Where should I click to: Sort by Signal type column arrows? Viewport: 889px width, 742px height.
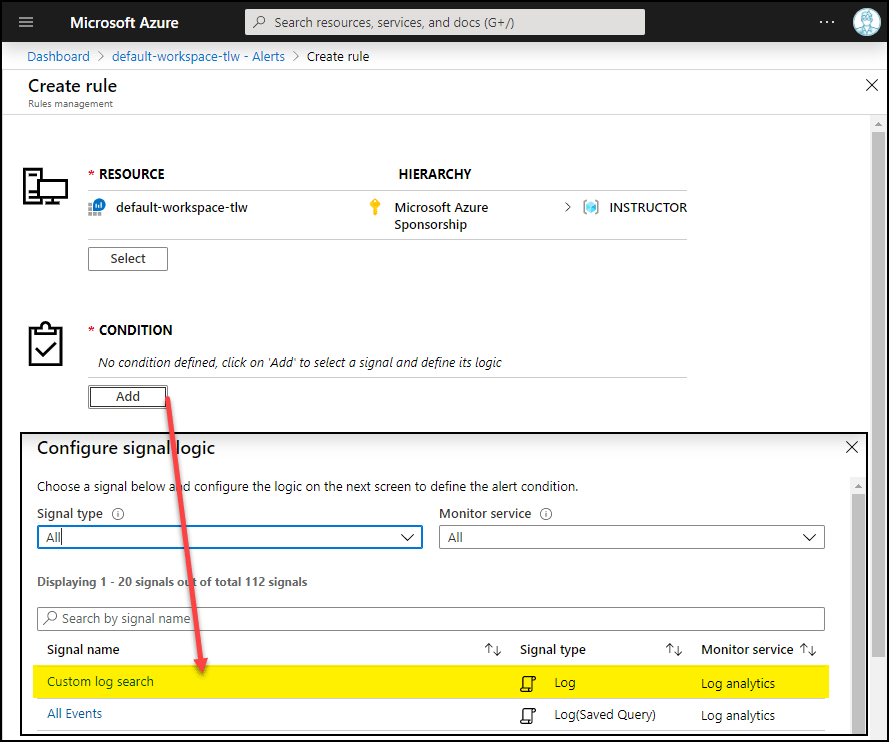tap(674, 650)
